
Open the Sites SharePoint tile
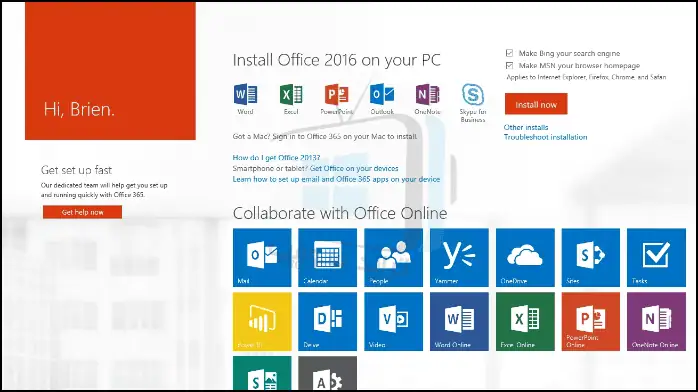coord(590,258)
